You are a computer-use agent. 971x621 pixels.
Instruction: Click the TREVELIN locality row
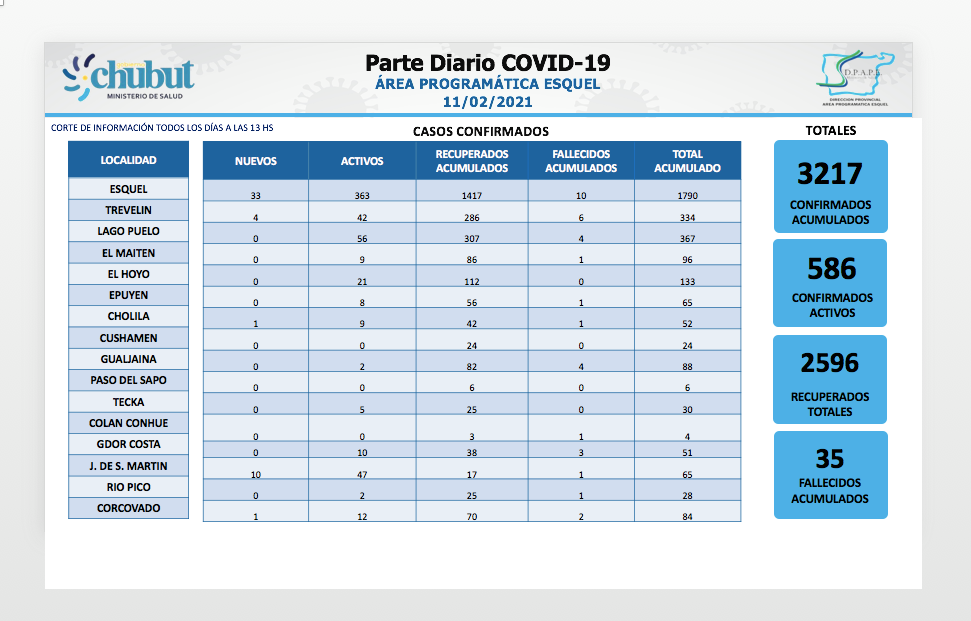point(128,210)
